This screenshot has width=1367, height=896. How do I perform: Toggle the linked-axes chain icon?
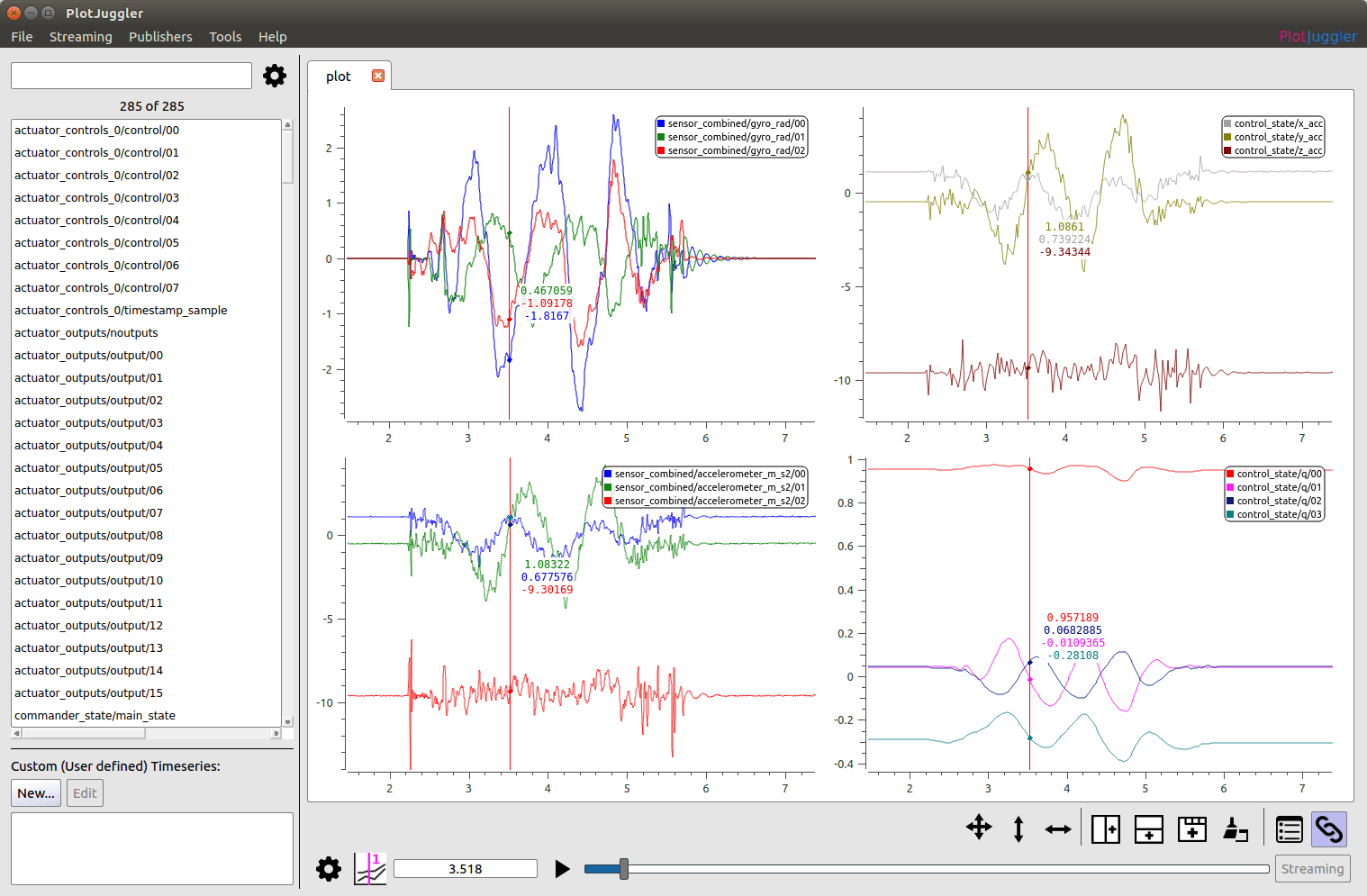point(1329,828)
